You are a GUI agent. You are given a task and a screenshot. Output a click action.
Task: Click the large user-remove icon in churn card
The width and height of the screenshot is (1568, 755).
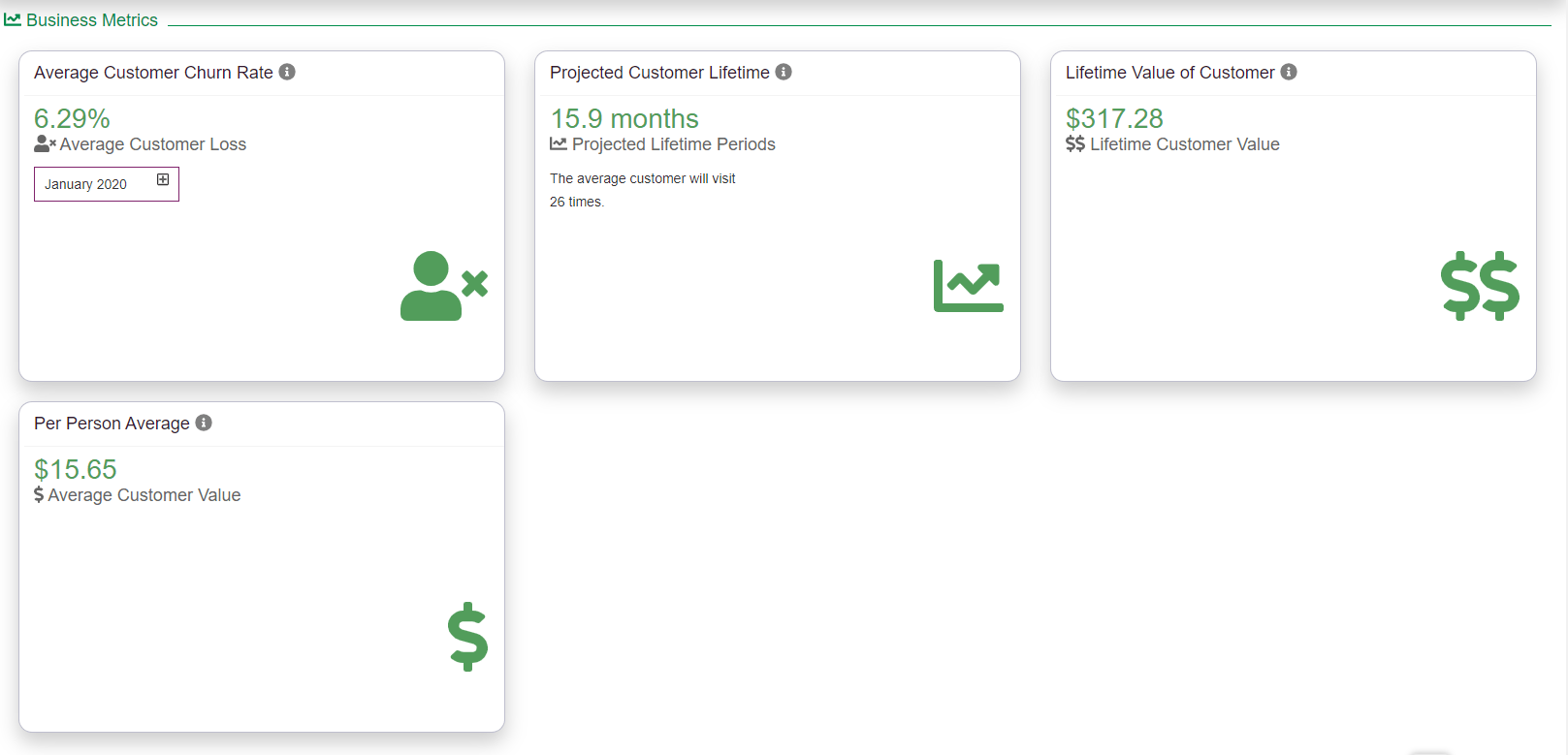pyautogui.click(x=443, y=286)
